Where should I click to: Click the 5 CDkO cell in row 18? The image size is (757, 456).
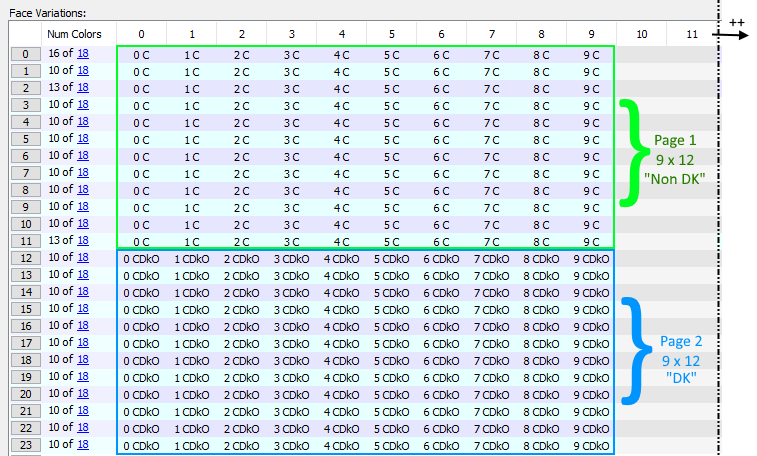coord(391,360)
